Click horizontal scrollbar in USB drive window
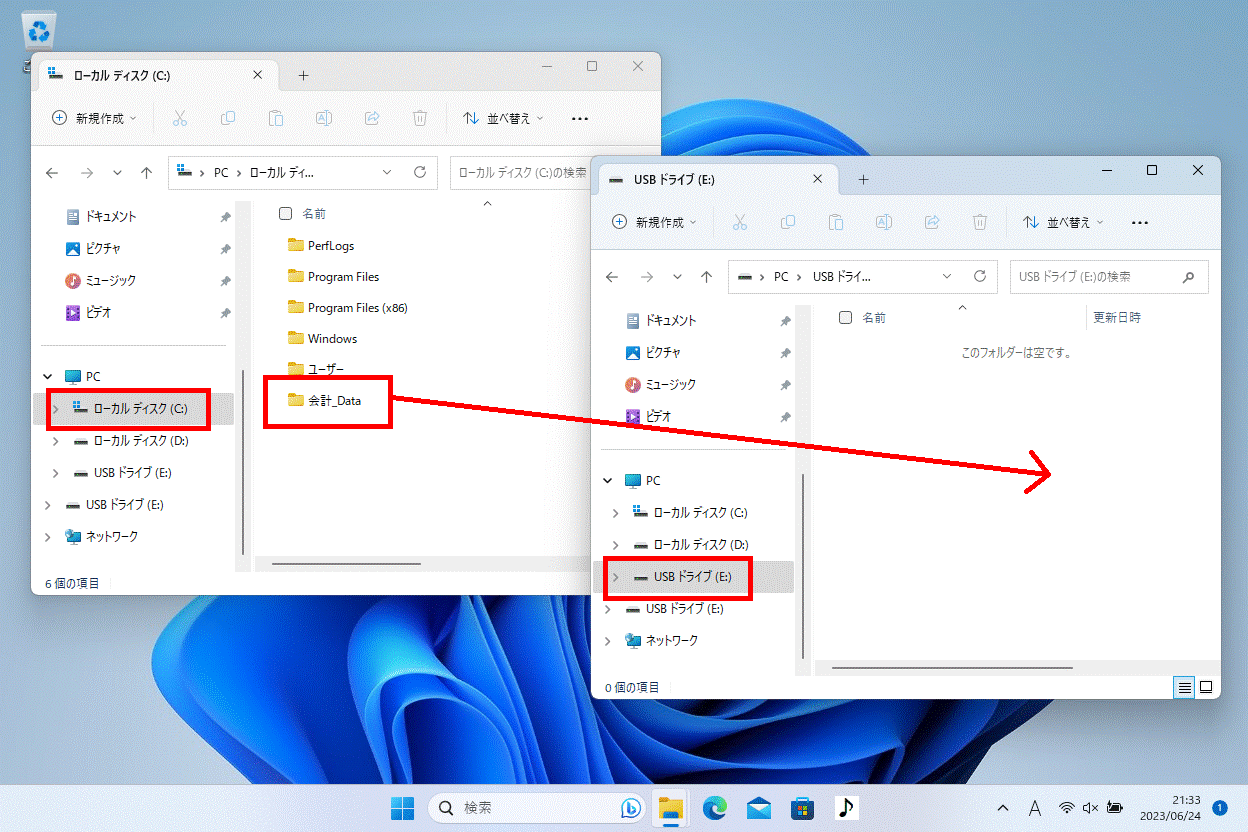1248x832 pixels. (952, 667)
